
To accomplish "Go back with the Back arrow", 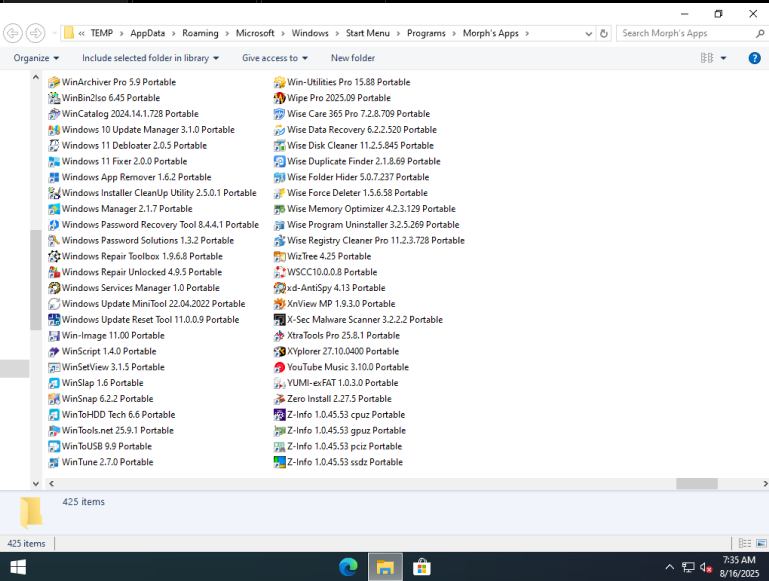I will pyautogui.click(x=13, y=33).
